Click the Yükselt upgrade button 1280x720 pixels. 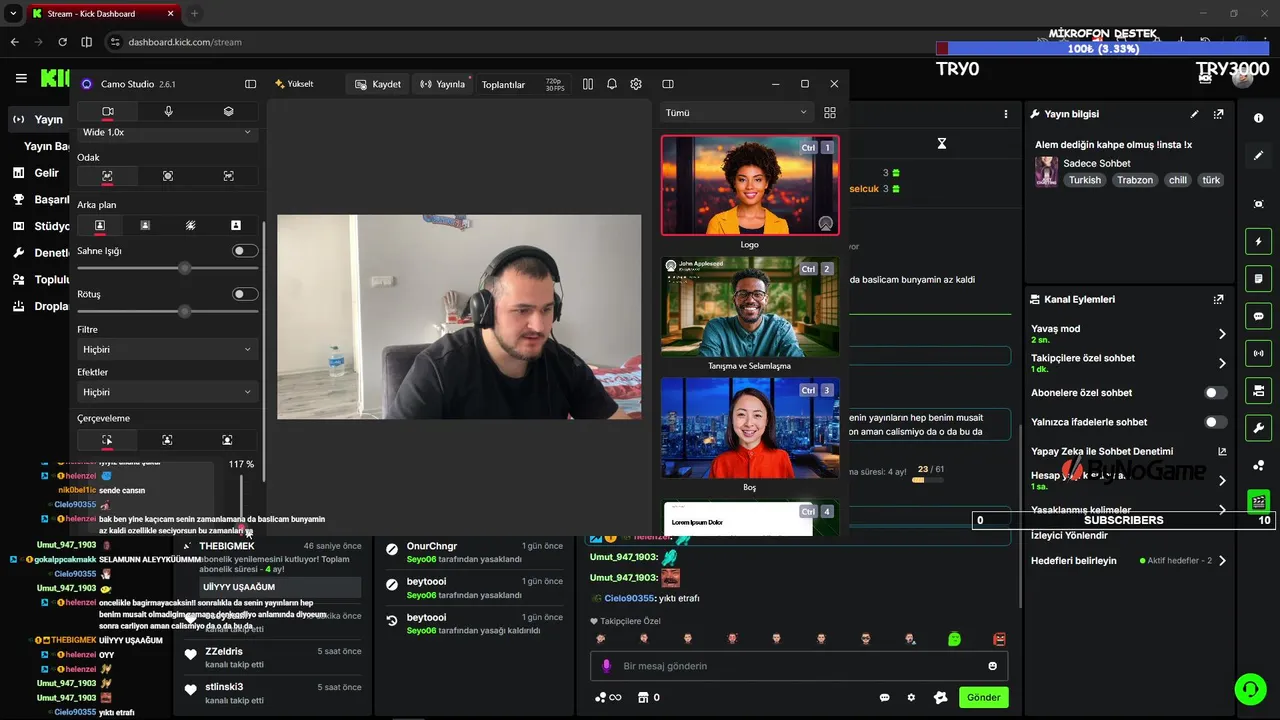[x=293, y=84]
